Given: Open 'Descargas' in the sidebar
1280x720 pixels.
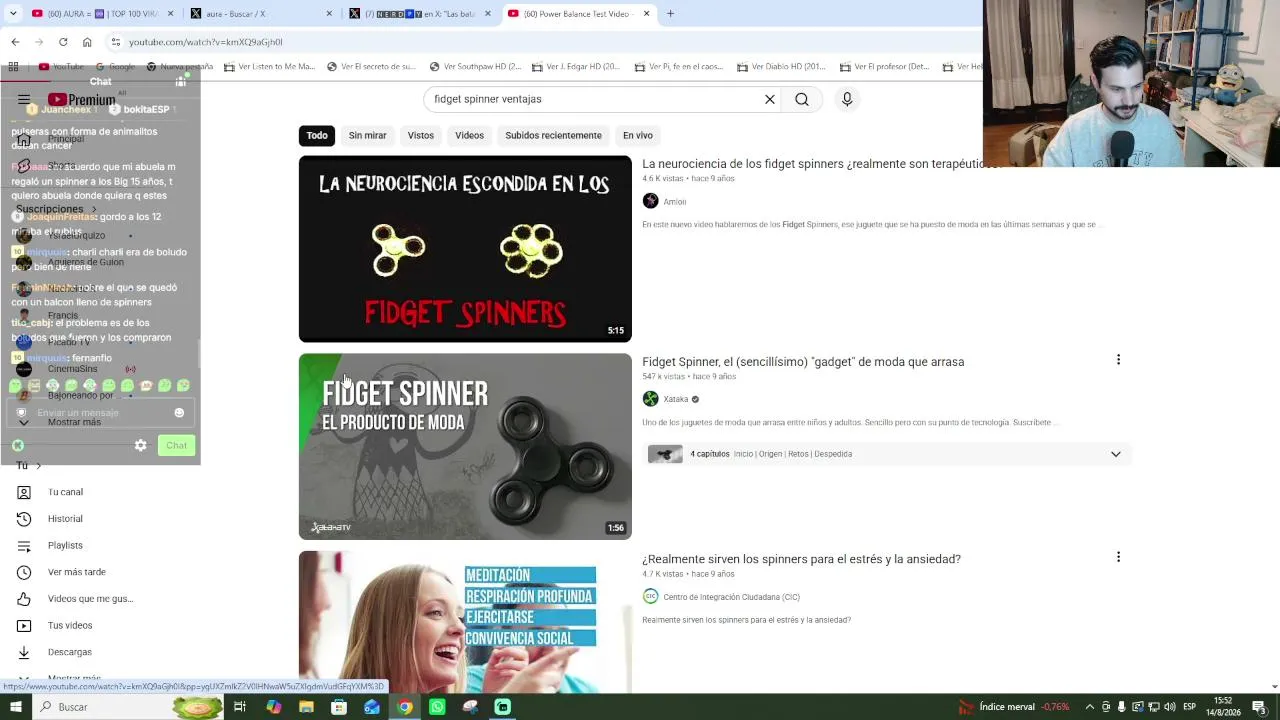Looking at the screenshot, I should click(x=70, y=652).
